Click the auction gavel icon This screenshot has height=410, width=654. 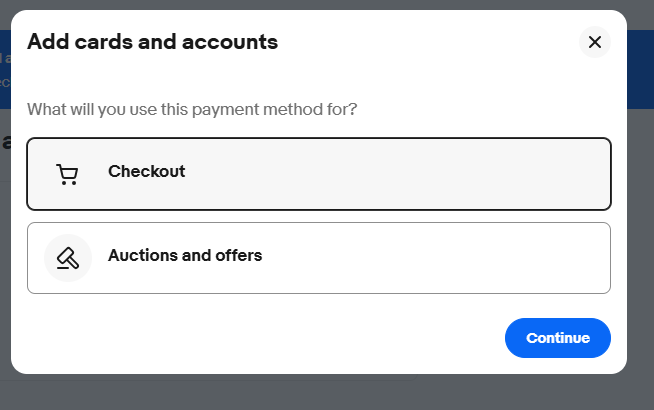click(67, 258)
